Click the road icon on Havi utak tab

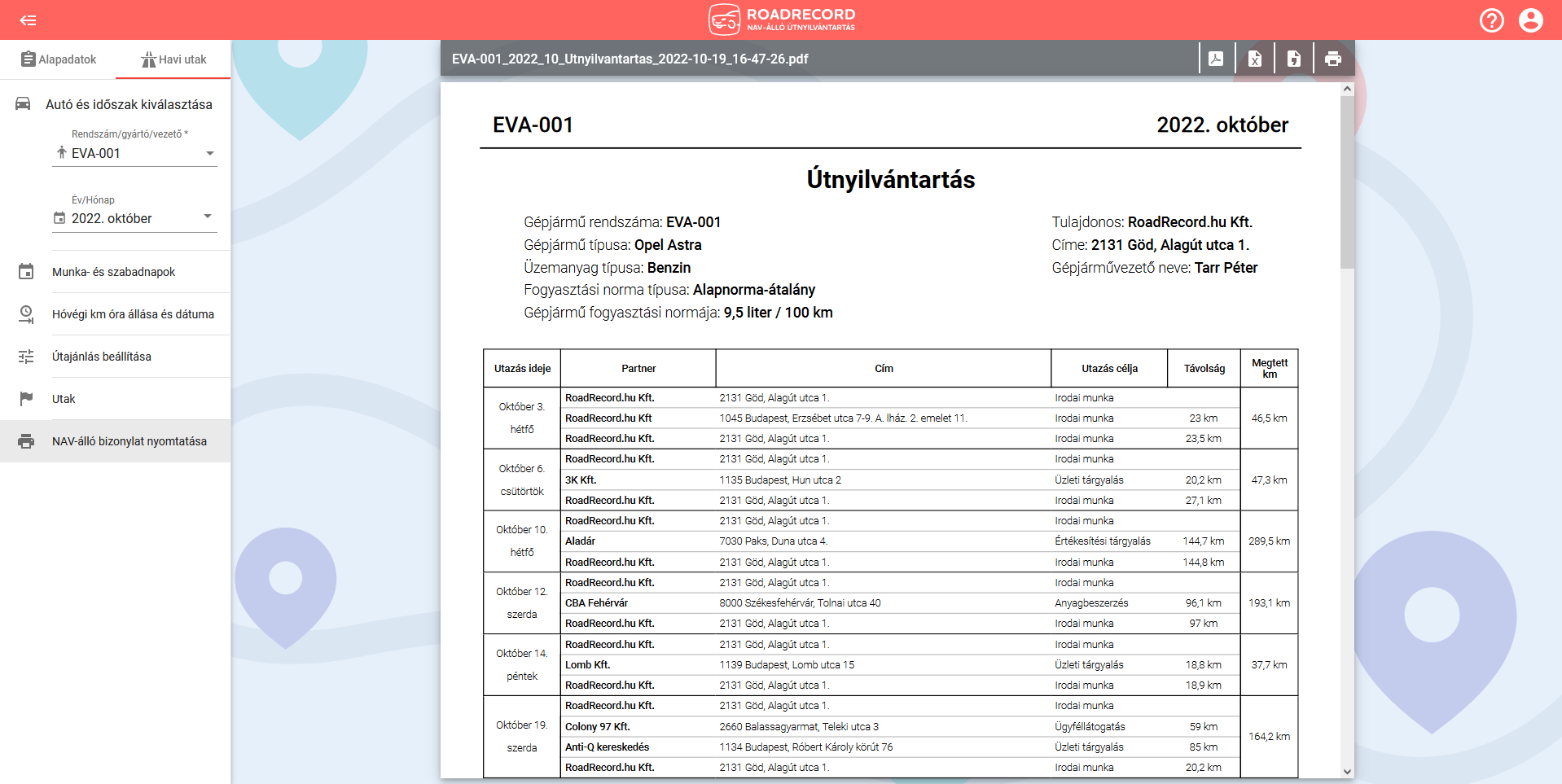tap(148, 59)
